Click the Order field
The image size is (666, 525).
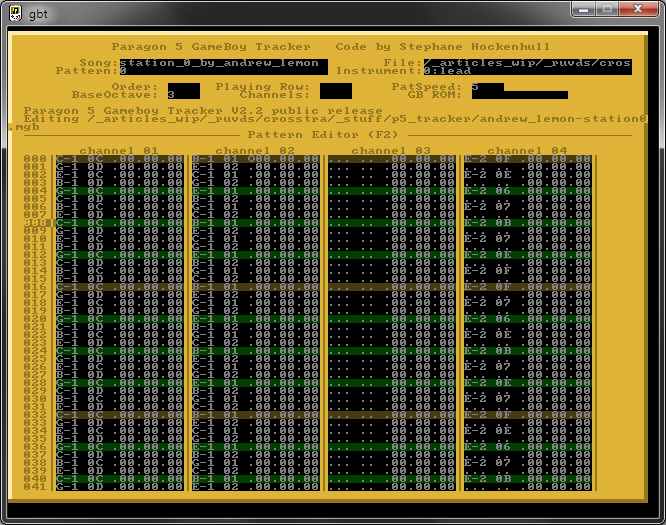click(x=183, y=87)
